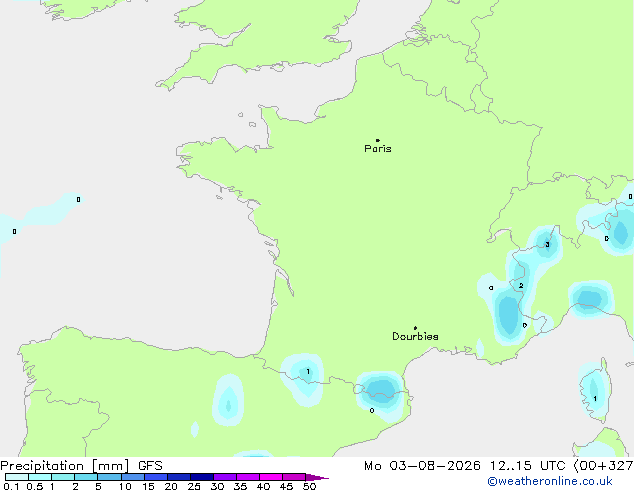Click the 'Precipitation [mm]' title text
This screenshot has height=490, width=634.
click(65, 466)
